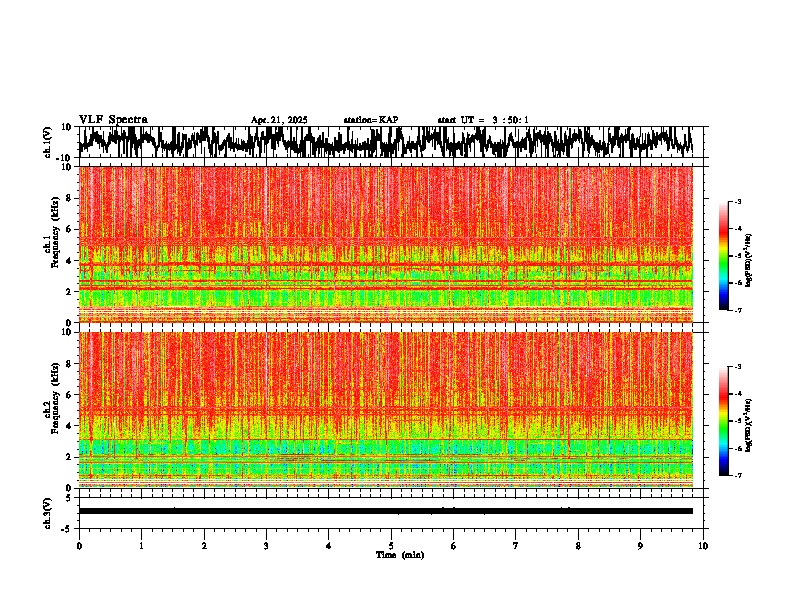The width and height of the screenshot is (792, 612).
Task: Click the ch.1 voltage waveform trace panel
Action: [390, 142]
